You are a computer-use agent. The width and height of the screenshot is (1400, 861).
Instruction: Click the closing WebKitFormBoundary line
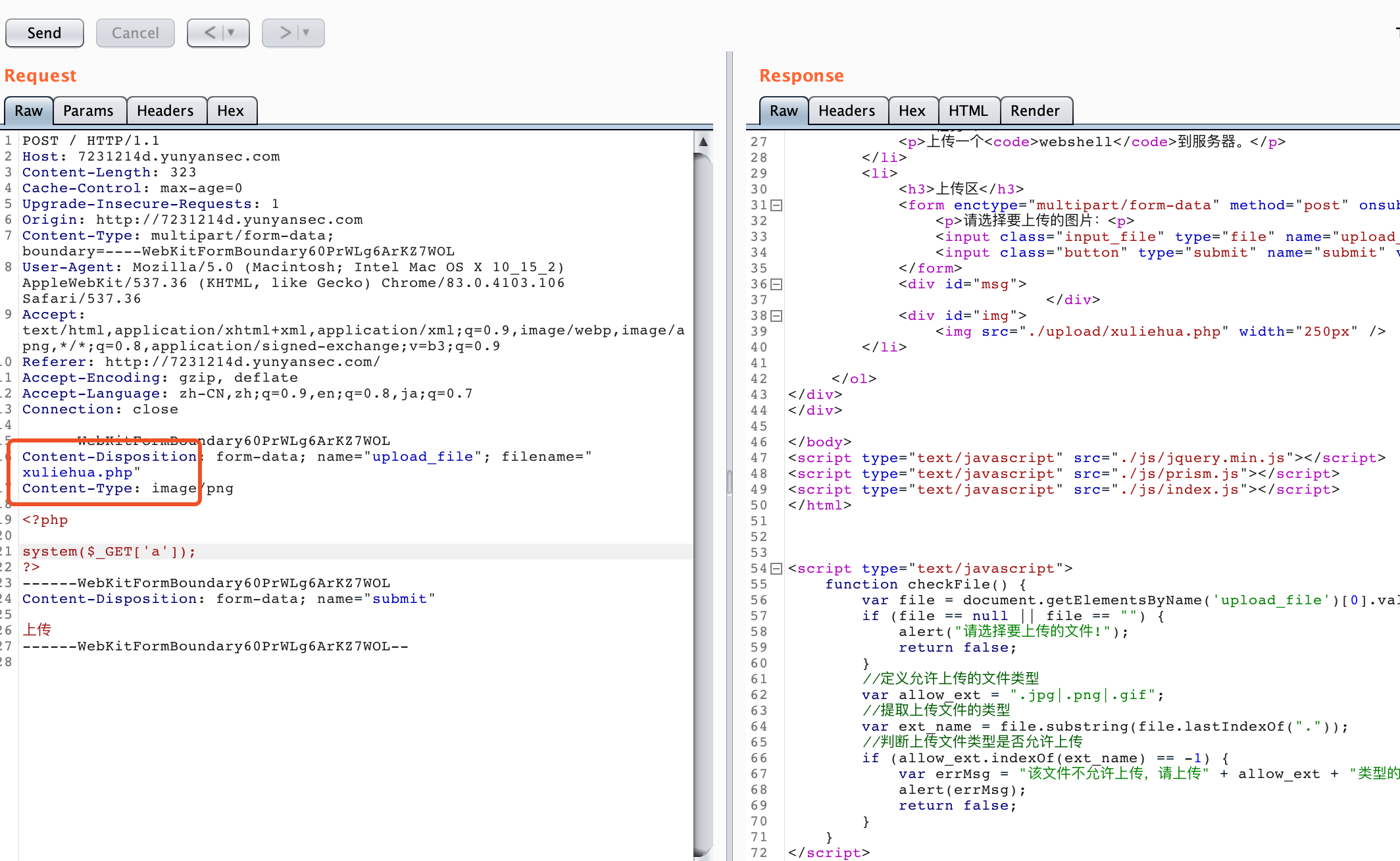click(216, 646)
